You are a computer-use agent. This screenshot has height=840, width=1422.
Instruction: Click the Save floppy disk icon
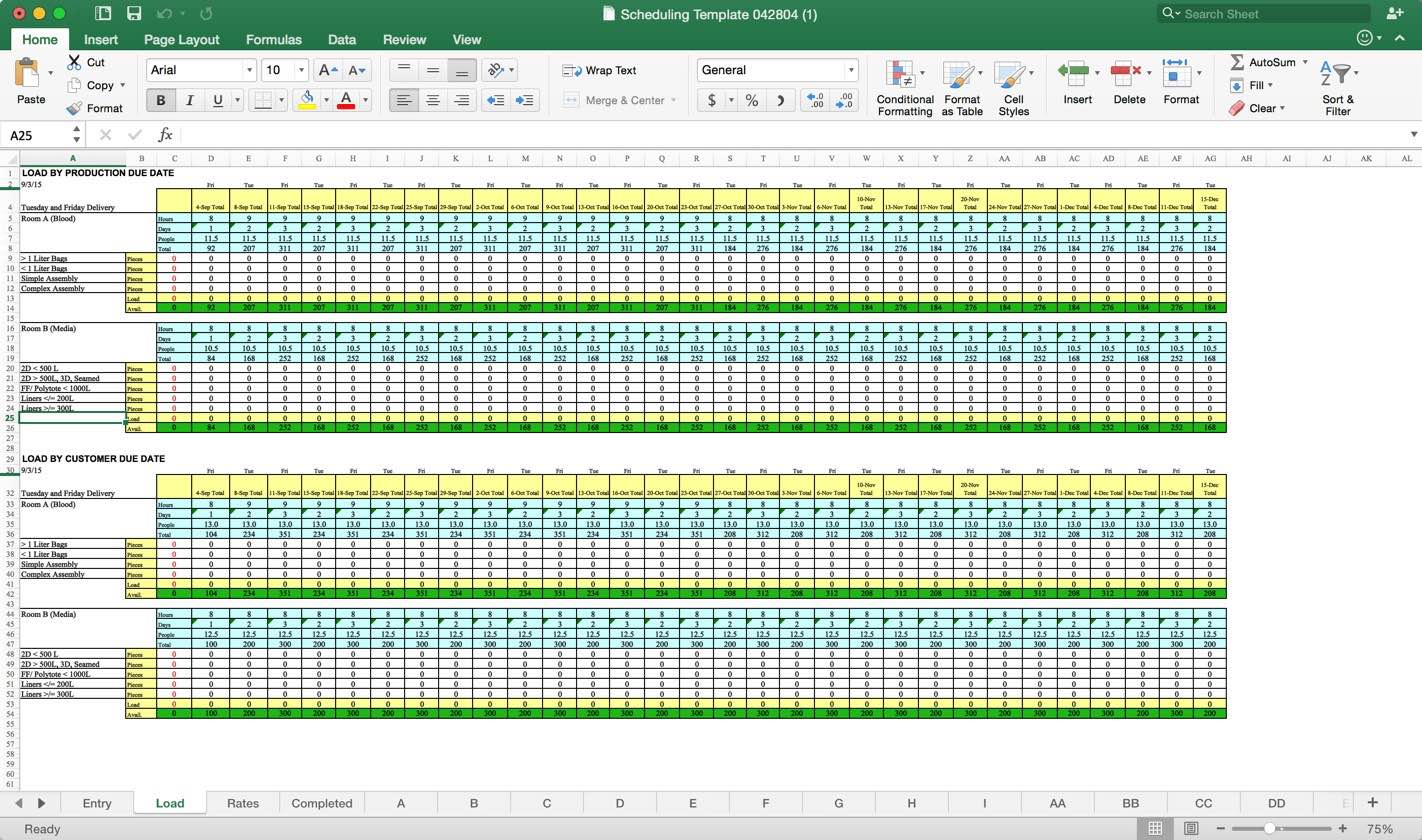tap(134, 14)
